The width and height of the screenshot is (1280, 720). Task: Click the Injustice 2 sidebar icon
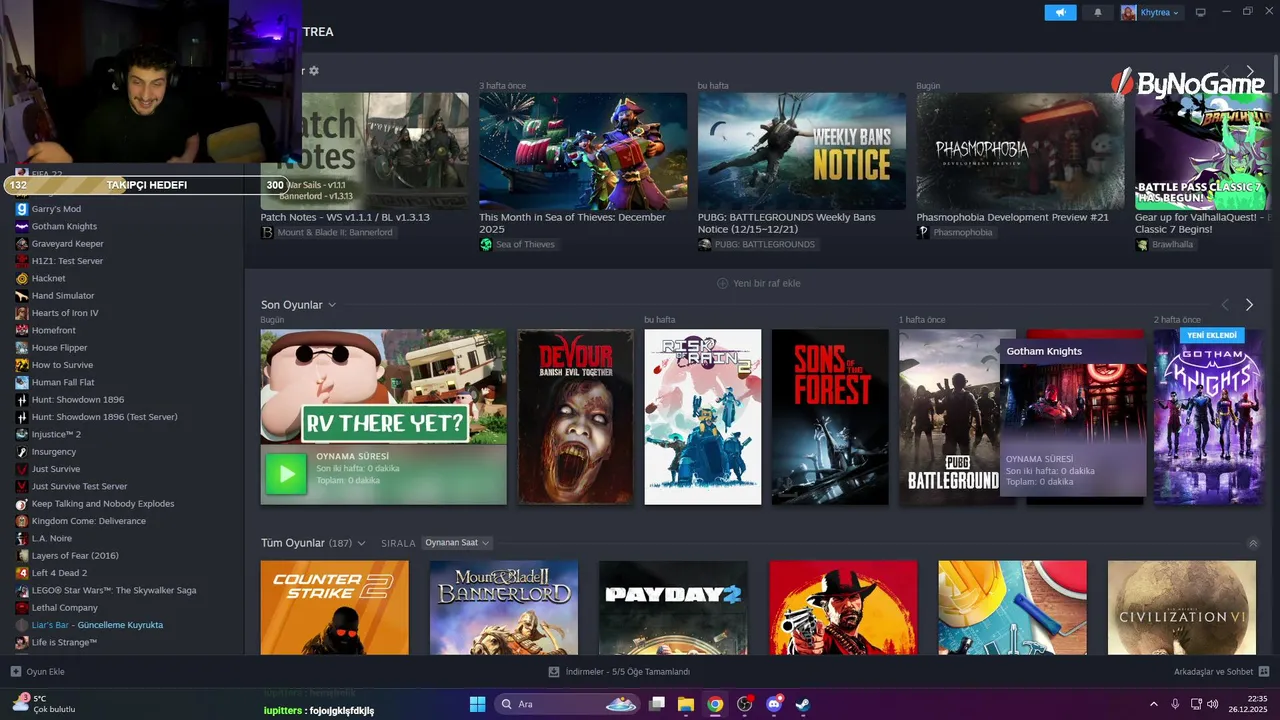tap(22, 434)
